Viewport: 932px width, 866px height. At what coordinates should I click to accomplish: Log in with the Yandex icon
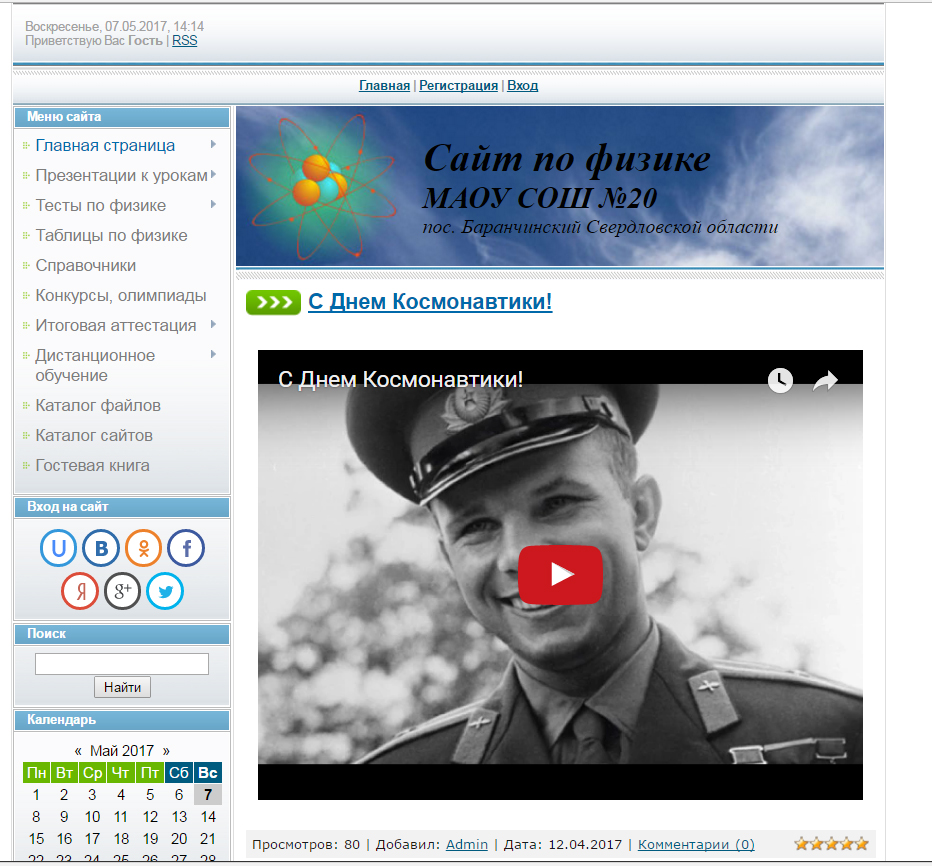pyautogui.click(x=80, y=591)
